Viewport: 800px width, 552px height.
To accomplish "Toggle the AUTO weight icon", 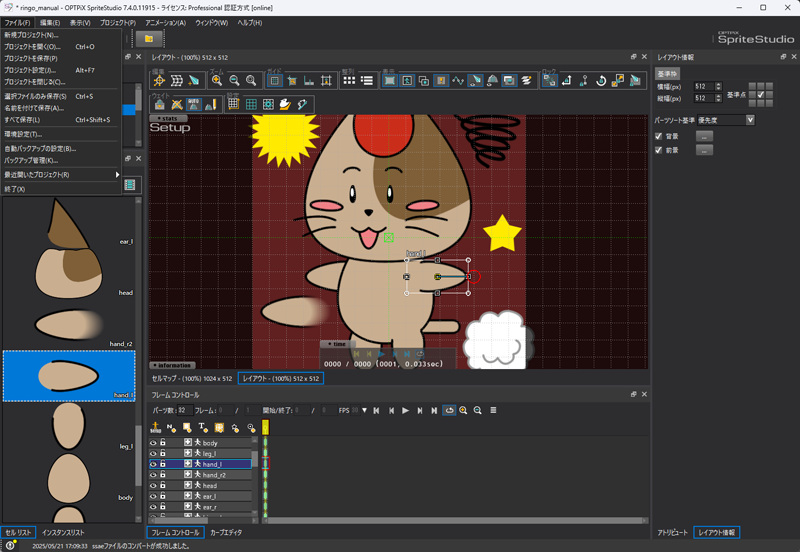I will point(193,105).
